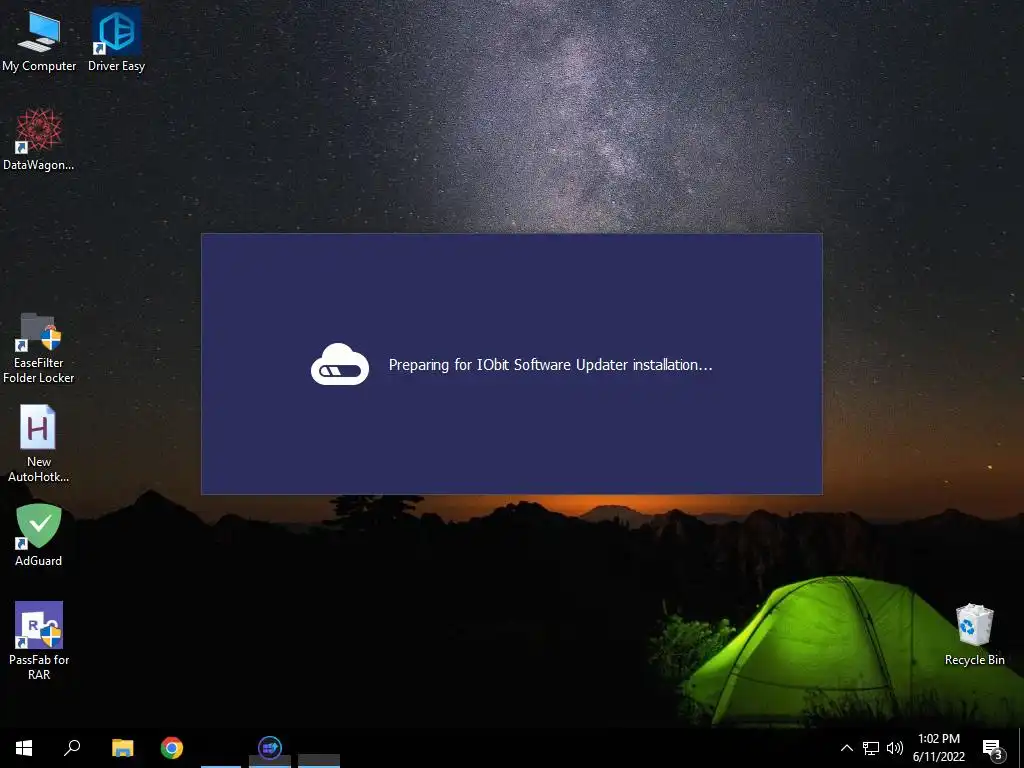Screen dimensions: 1024x768
Task: Select AdGuard desktop shortcut
Action: pos(39,535)
